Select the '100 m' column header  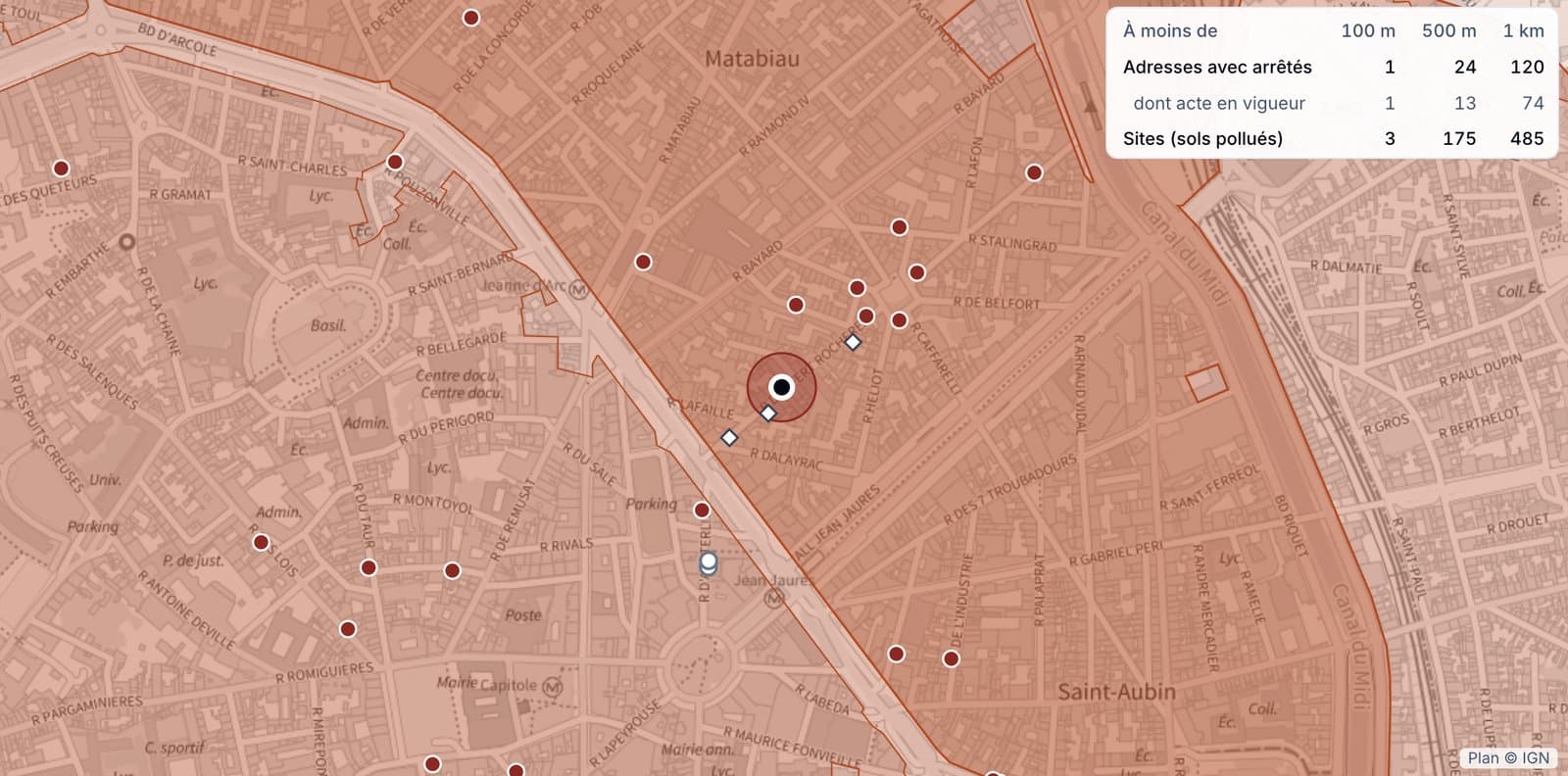pyautogui.click(x=1368, y=30)
